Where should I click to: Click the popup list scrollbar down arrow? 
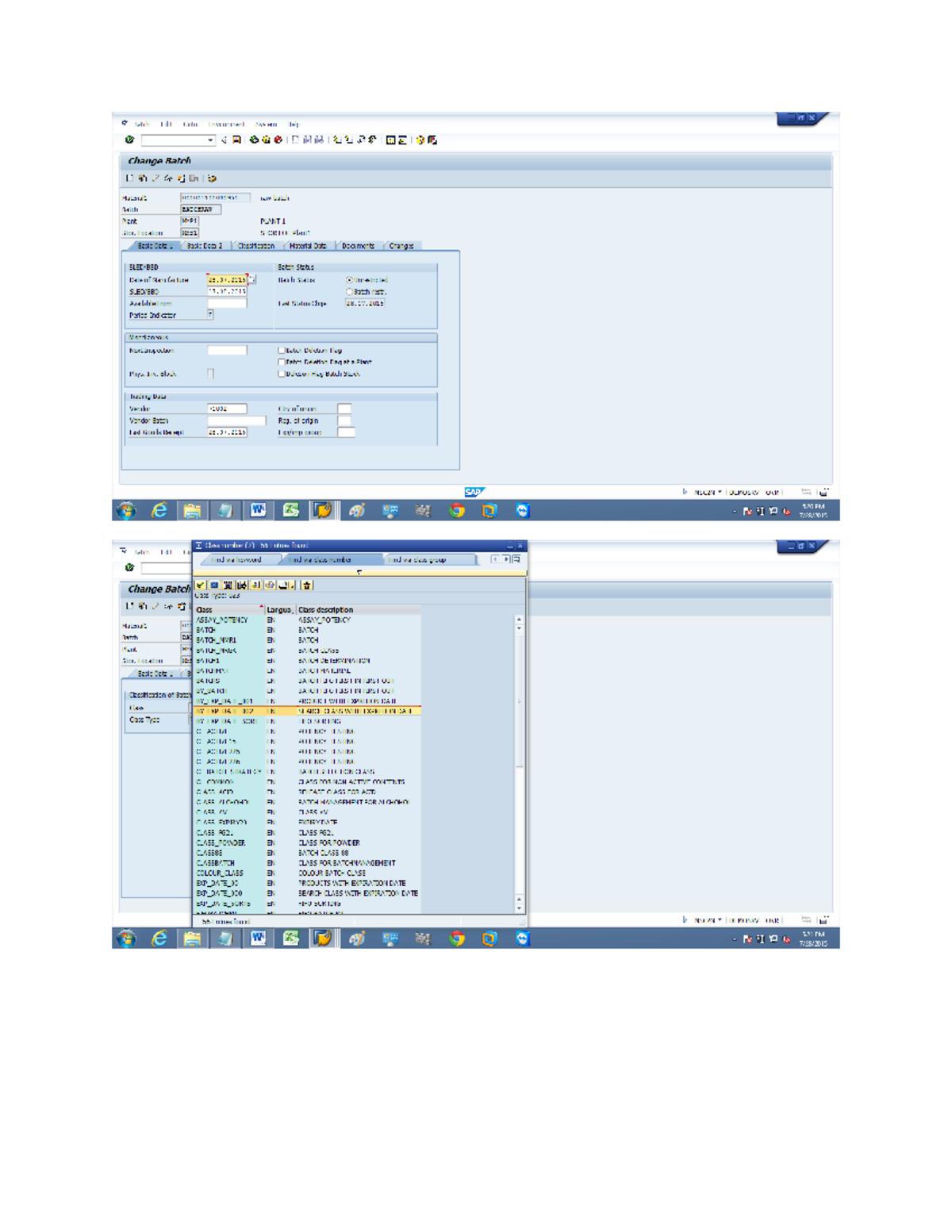(520, 909)
